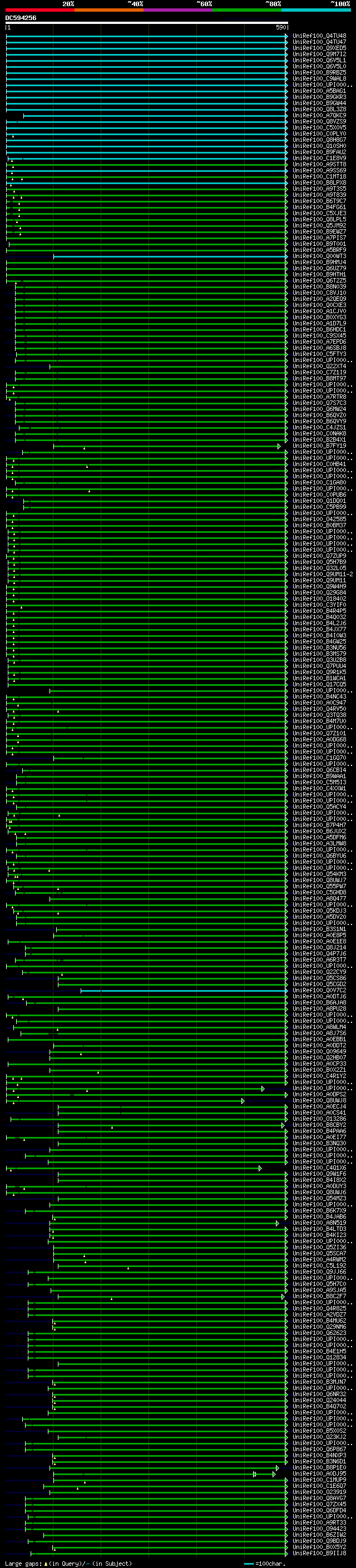Choose the UniRef100_Q8LPL5 hit
356x1568 pixels.
click(x=319, y=220)
